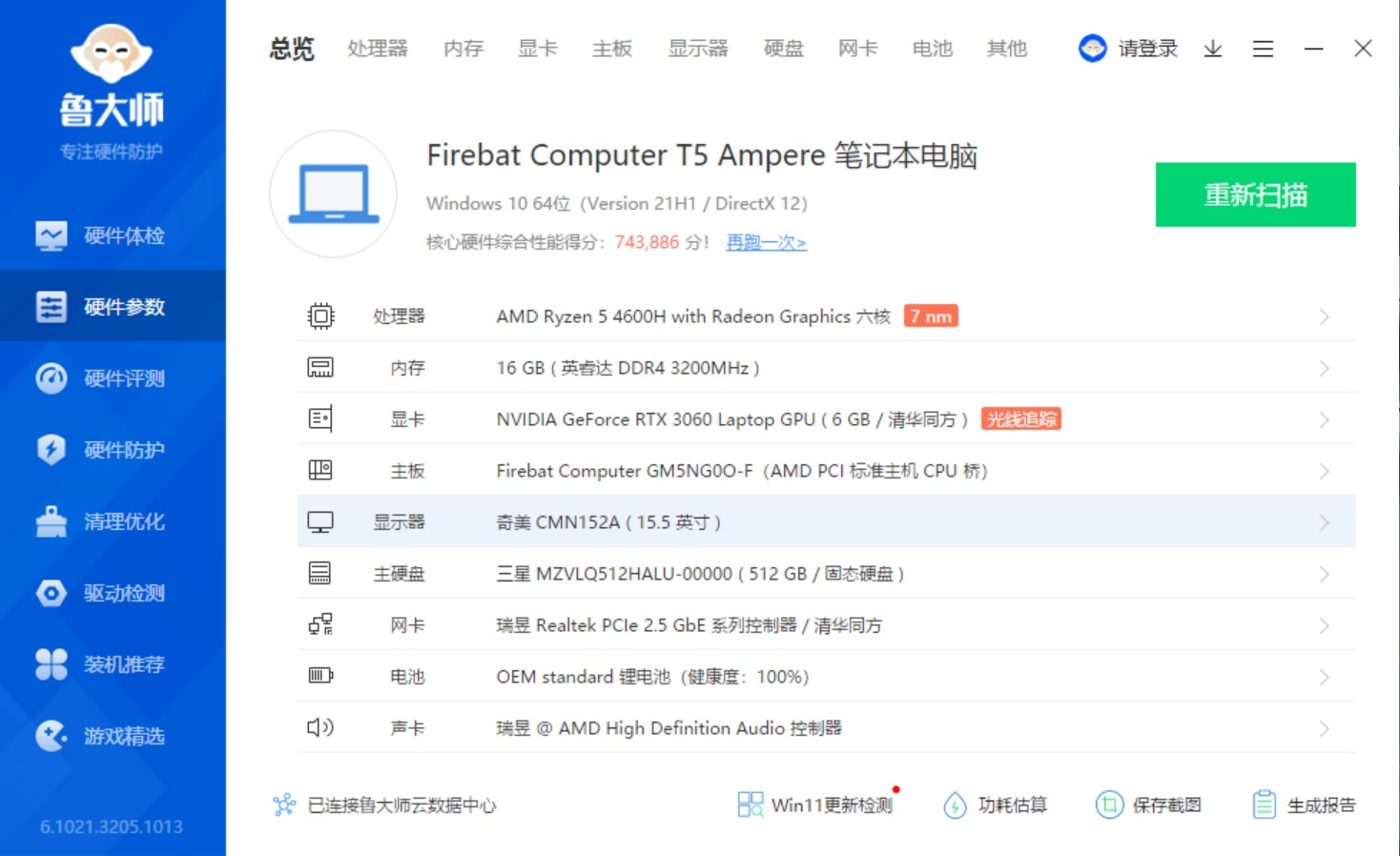This screenshot has width=1400, height=856.
Task: Open the hamburger menu at top right
Action: (1263, 49)
